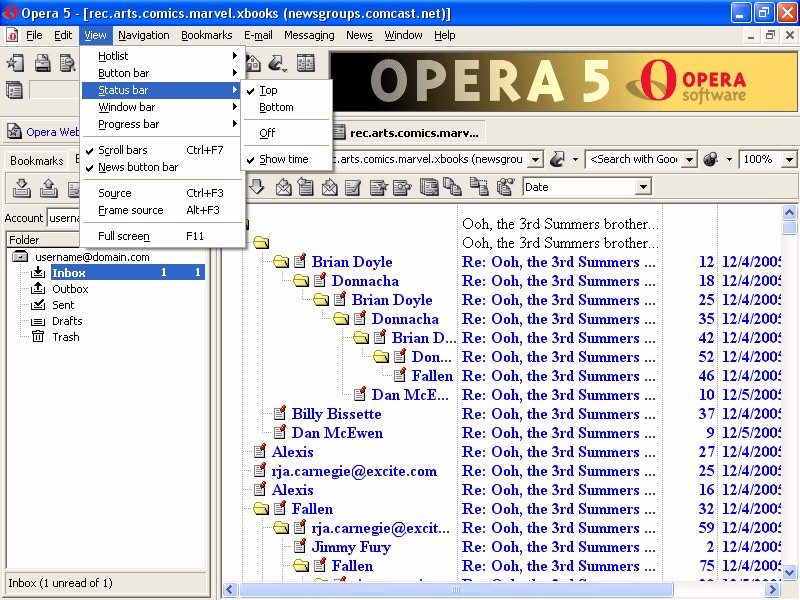Expand the Hotlist submenu
Viewport: 800px width, 600px height.
162,56
